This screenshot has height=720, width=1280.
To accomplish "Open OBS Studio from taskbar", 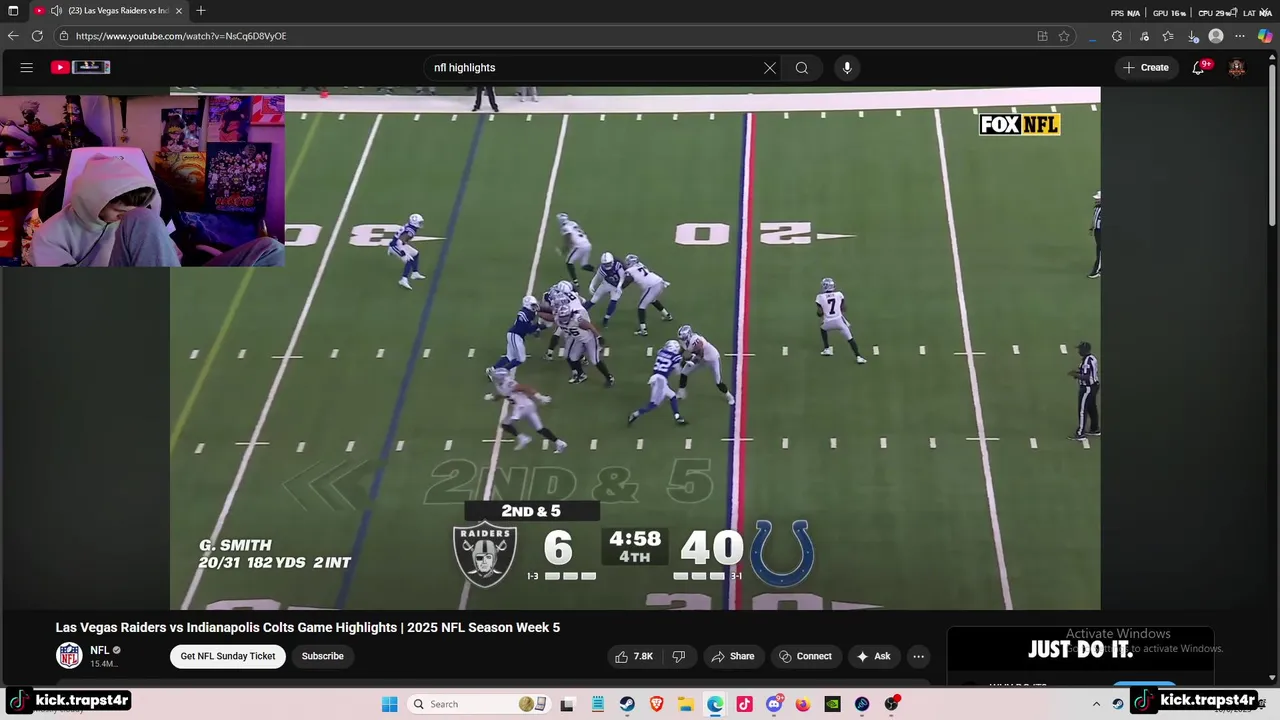I will click(891, 704).
